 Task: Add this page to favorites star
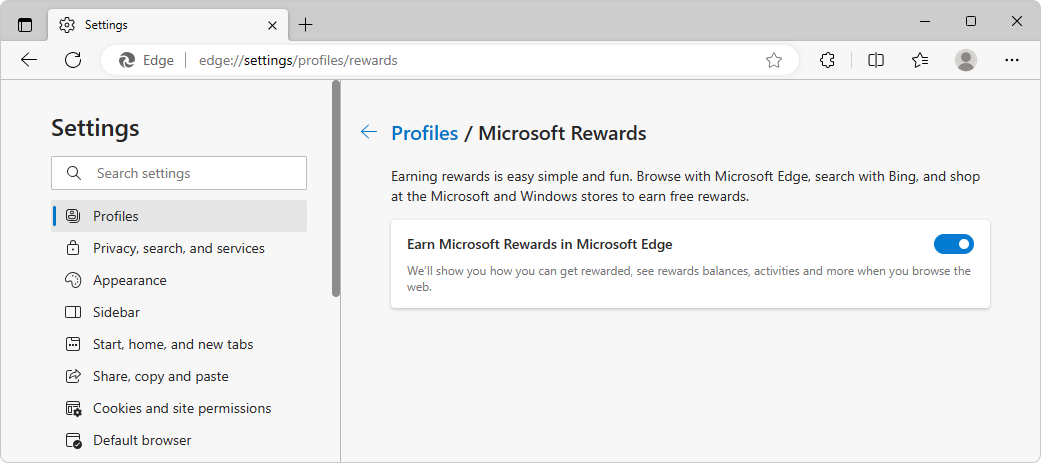773,60
